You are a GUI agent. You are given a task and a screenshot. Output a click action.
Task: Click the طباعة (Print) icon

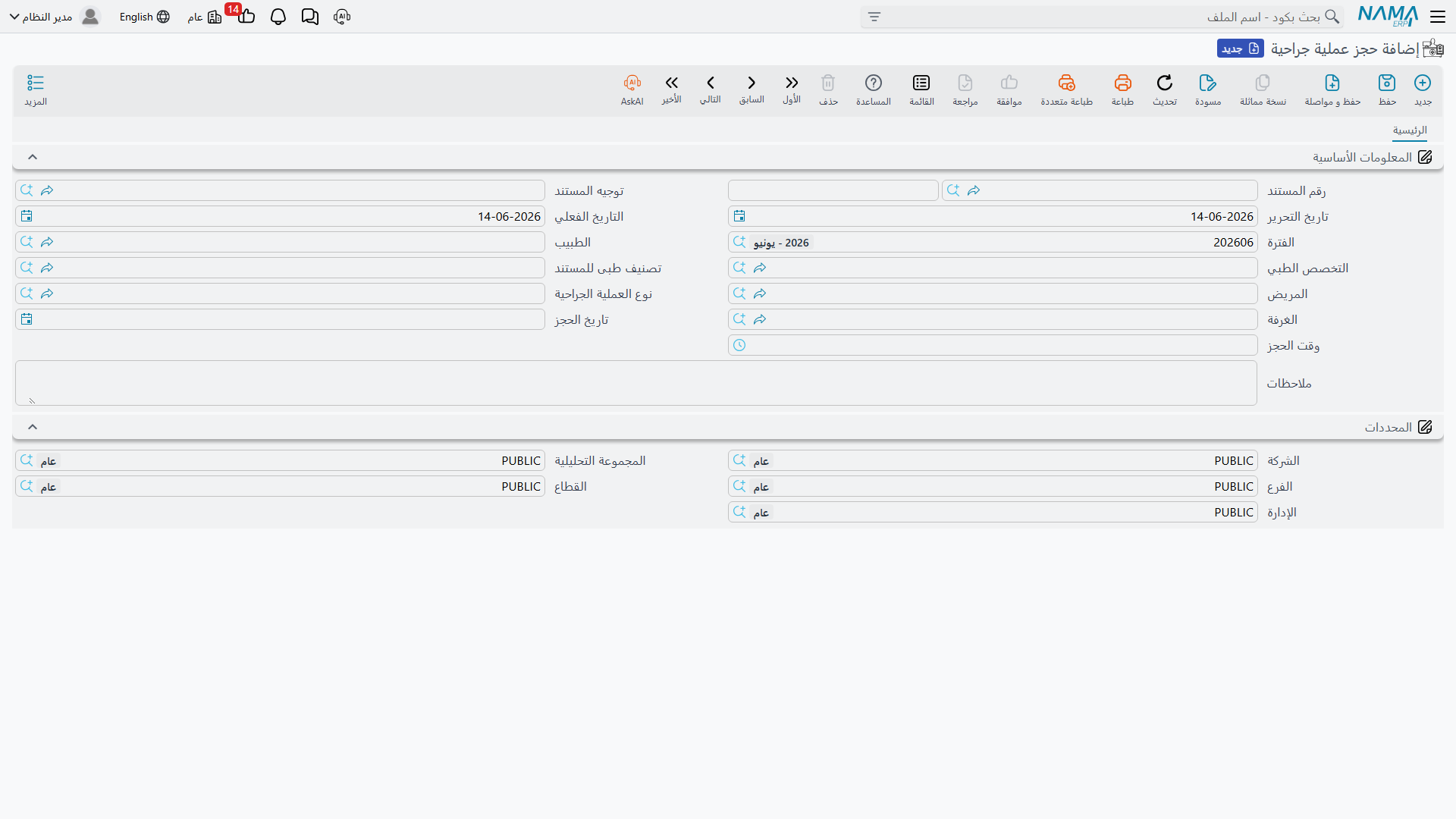click(1122, 83)
